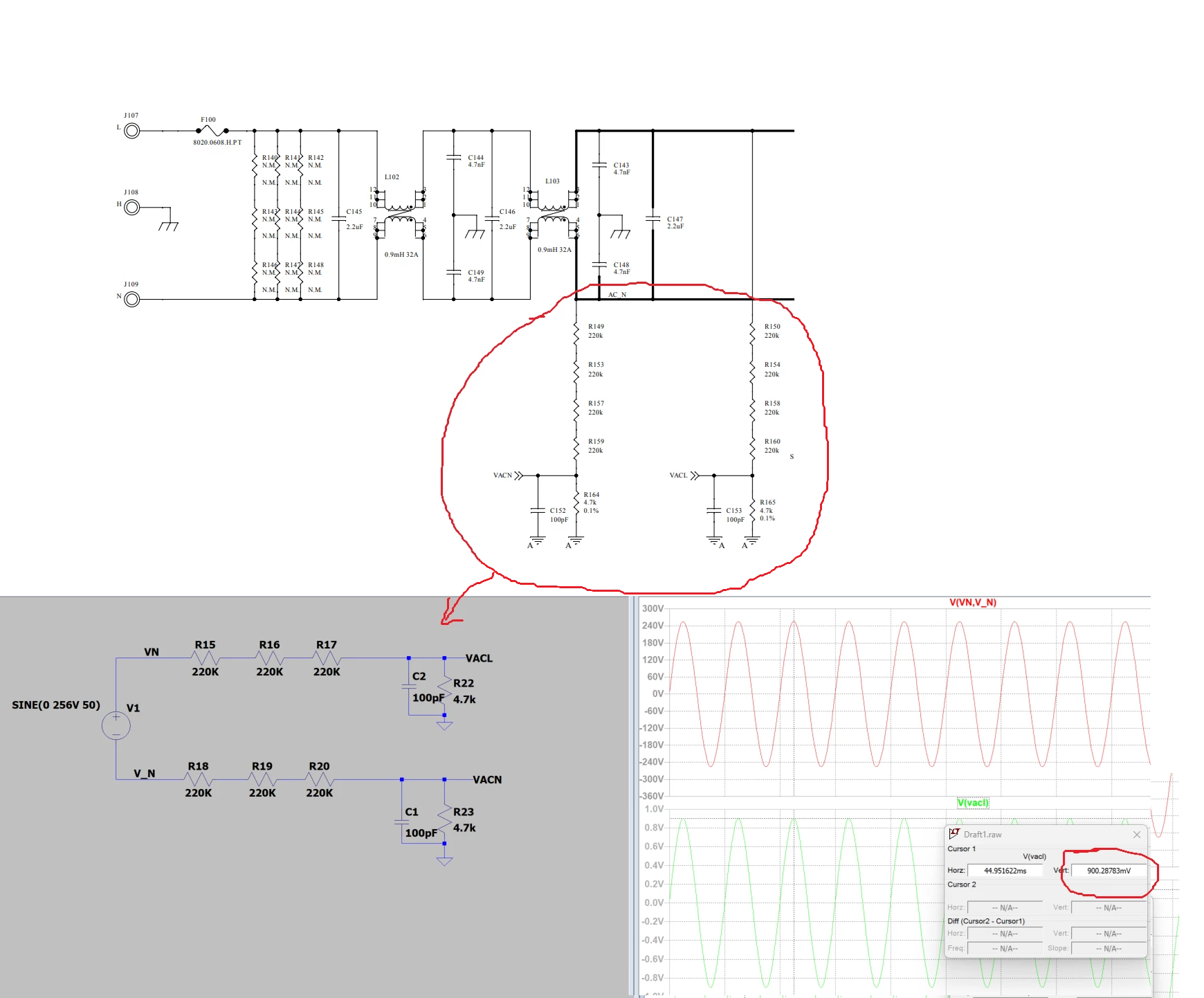Click the Diff Horz N/A field

pyautogui.click(x=1005, y=934)
